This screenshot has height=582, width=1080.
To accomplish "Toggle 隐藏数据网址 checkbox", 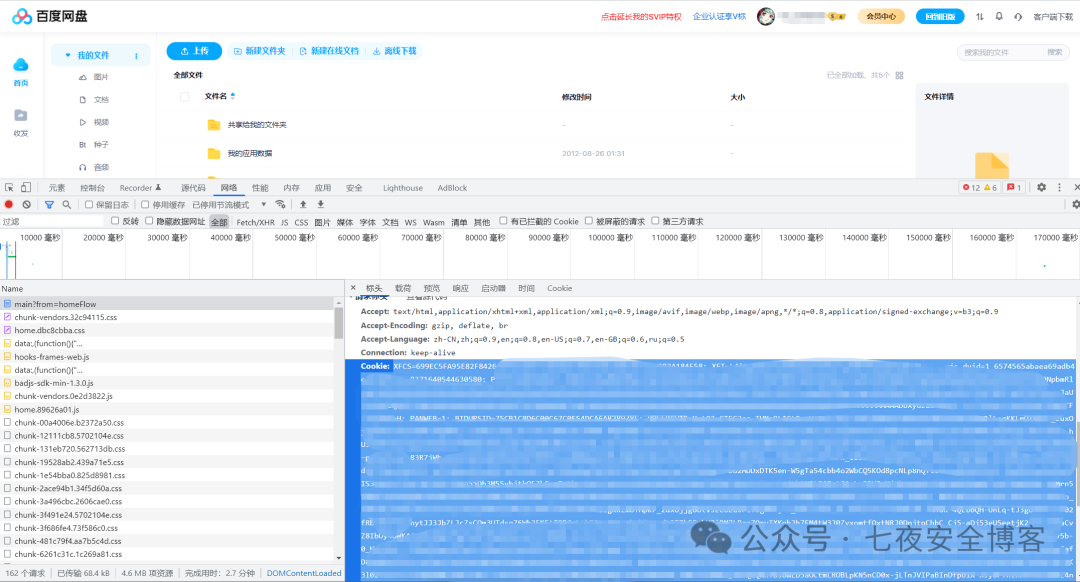I will (149, 221).
